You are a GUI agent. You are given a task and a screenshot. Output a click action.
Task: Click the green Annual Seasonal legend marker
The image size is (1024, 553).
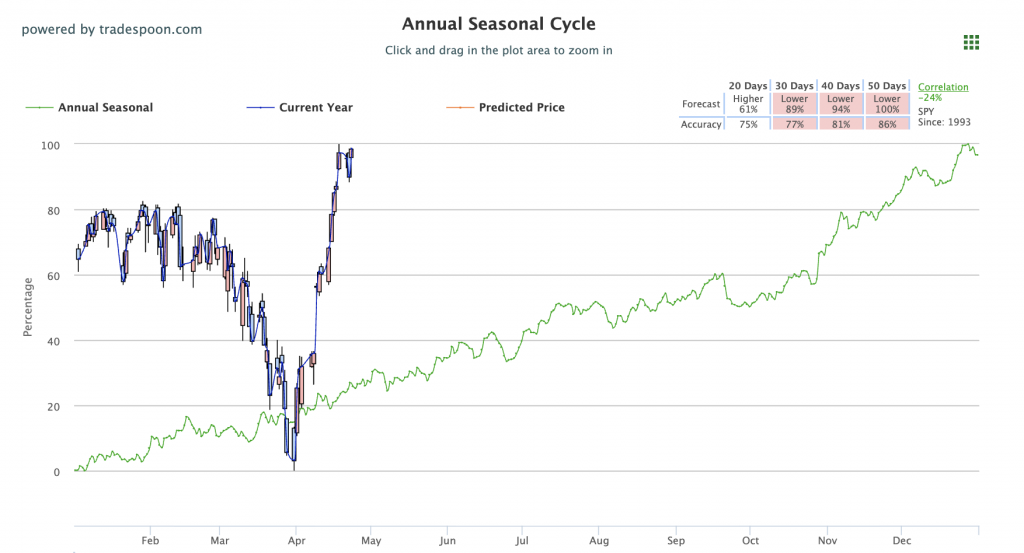coord(38,107)
